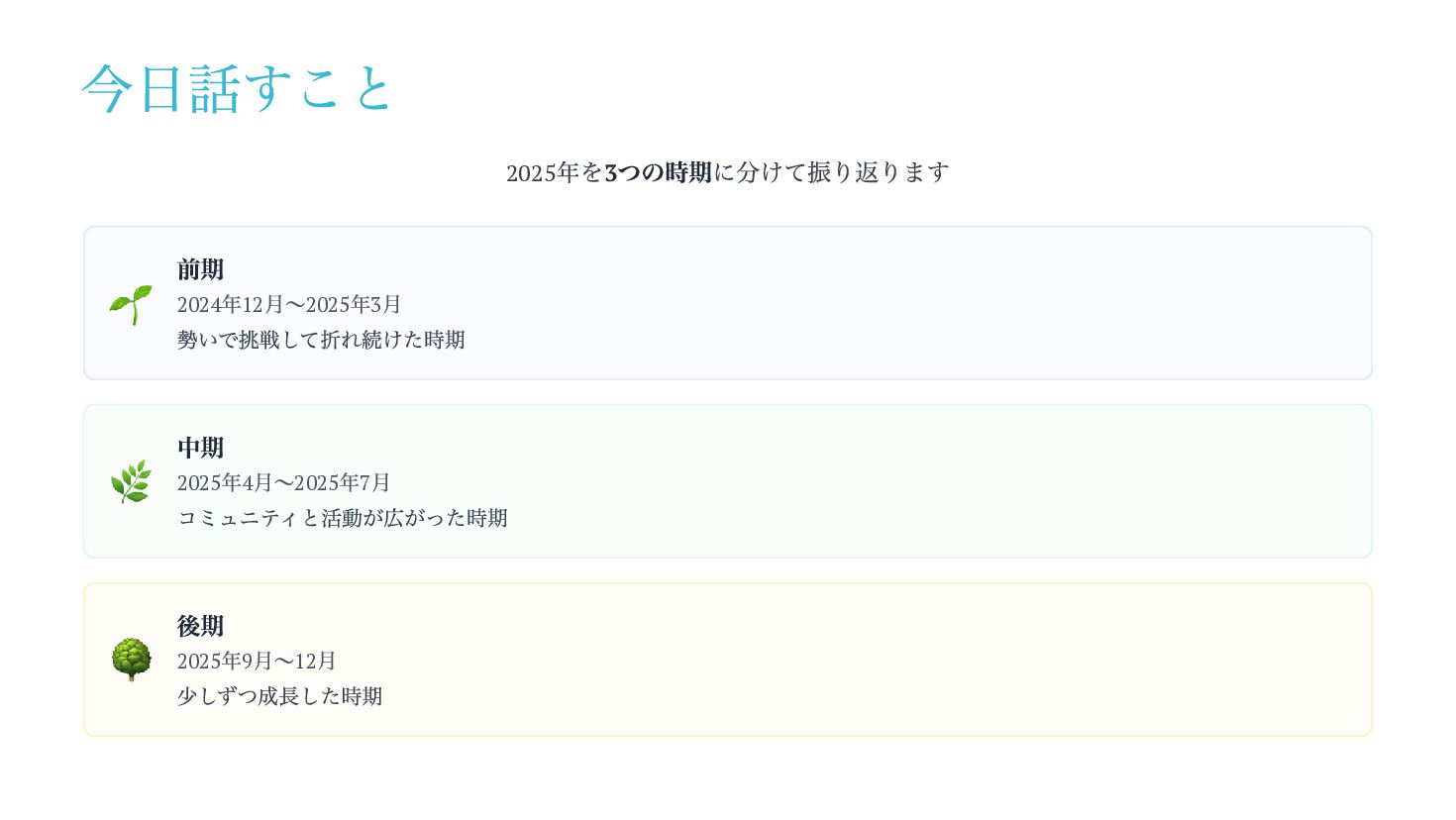The height and width of the screenshot is (820, 1456).
Task: Select the 後期 heading
Action: point(200,626)
